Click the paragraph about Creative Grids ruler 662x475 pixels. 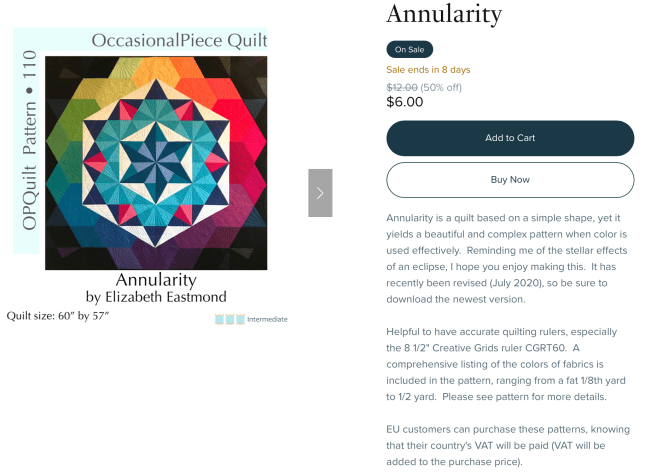[x=510, y=363]
